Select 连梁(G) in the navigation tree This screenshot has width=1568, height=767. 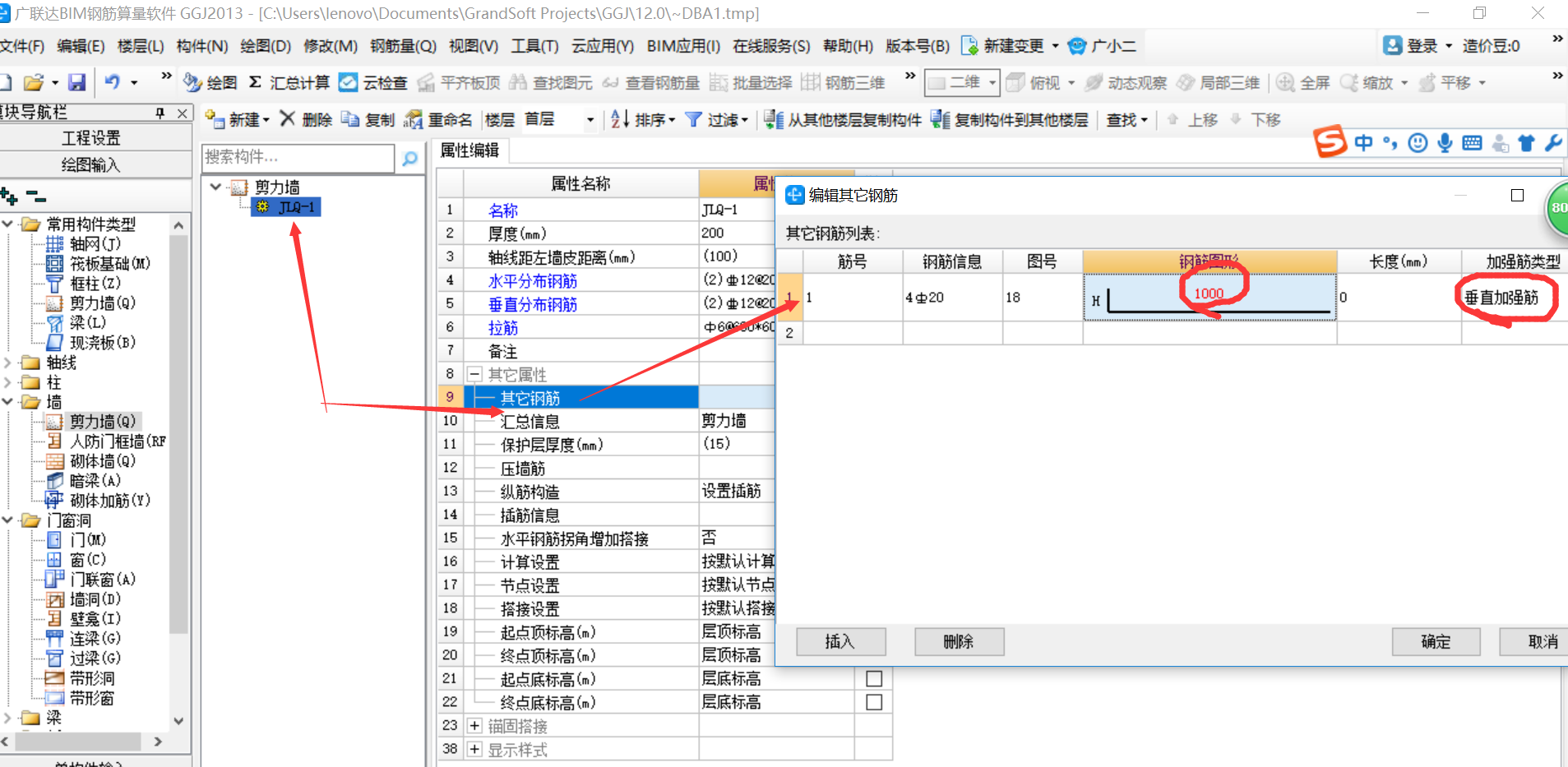pyautogui.click(x=95, y=638)
